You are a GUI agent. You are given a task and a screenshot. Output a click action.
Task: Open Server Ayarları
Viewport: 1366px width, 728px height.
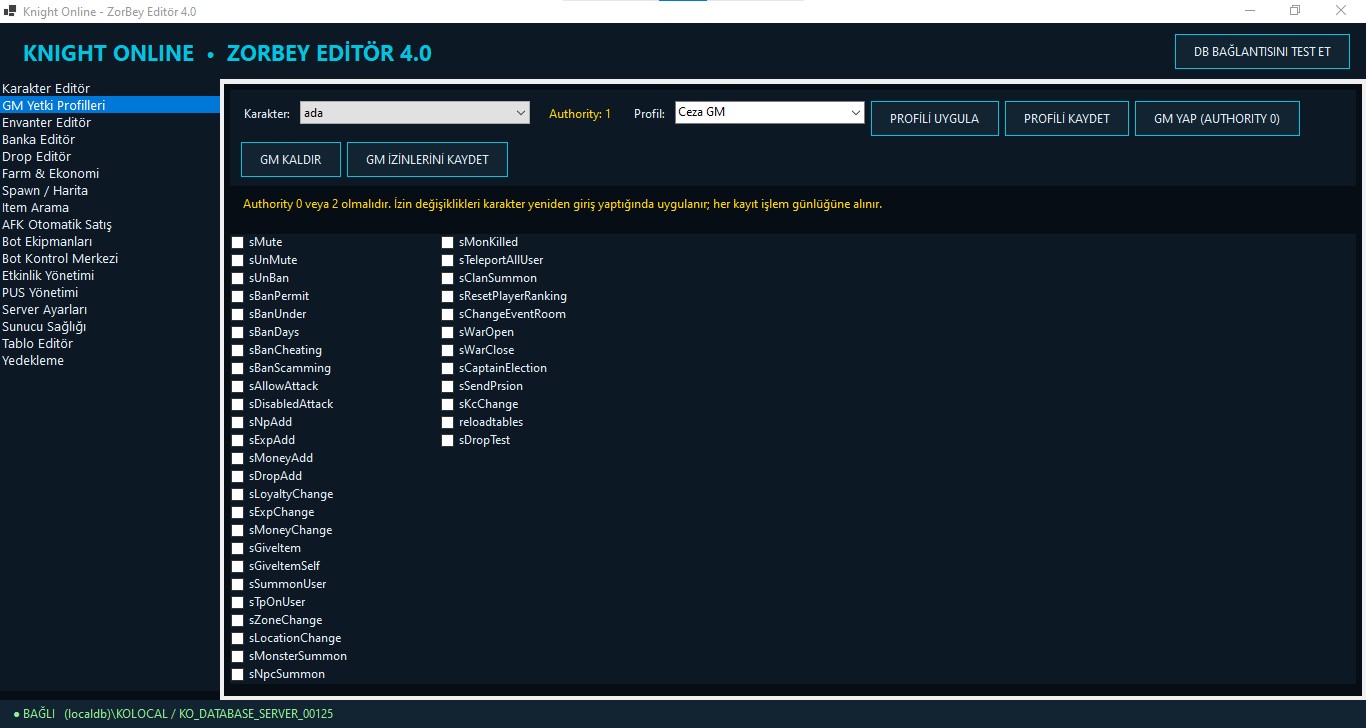pyautogui.click(x=110, y=309)
